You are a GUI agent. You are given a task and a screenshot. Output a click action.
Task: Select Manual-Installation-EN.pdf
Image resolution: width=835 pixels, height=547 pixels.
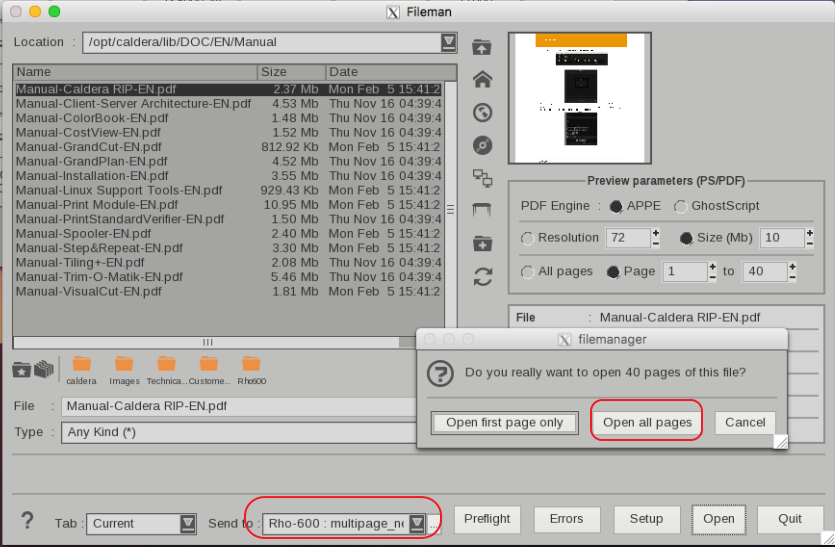[228, 176]
